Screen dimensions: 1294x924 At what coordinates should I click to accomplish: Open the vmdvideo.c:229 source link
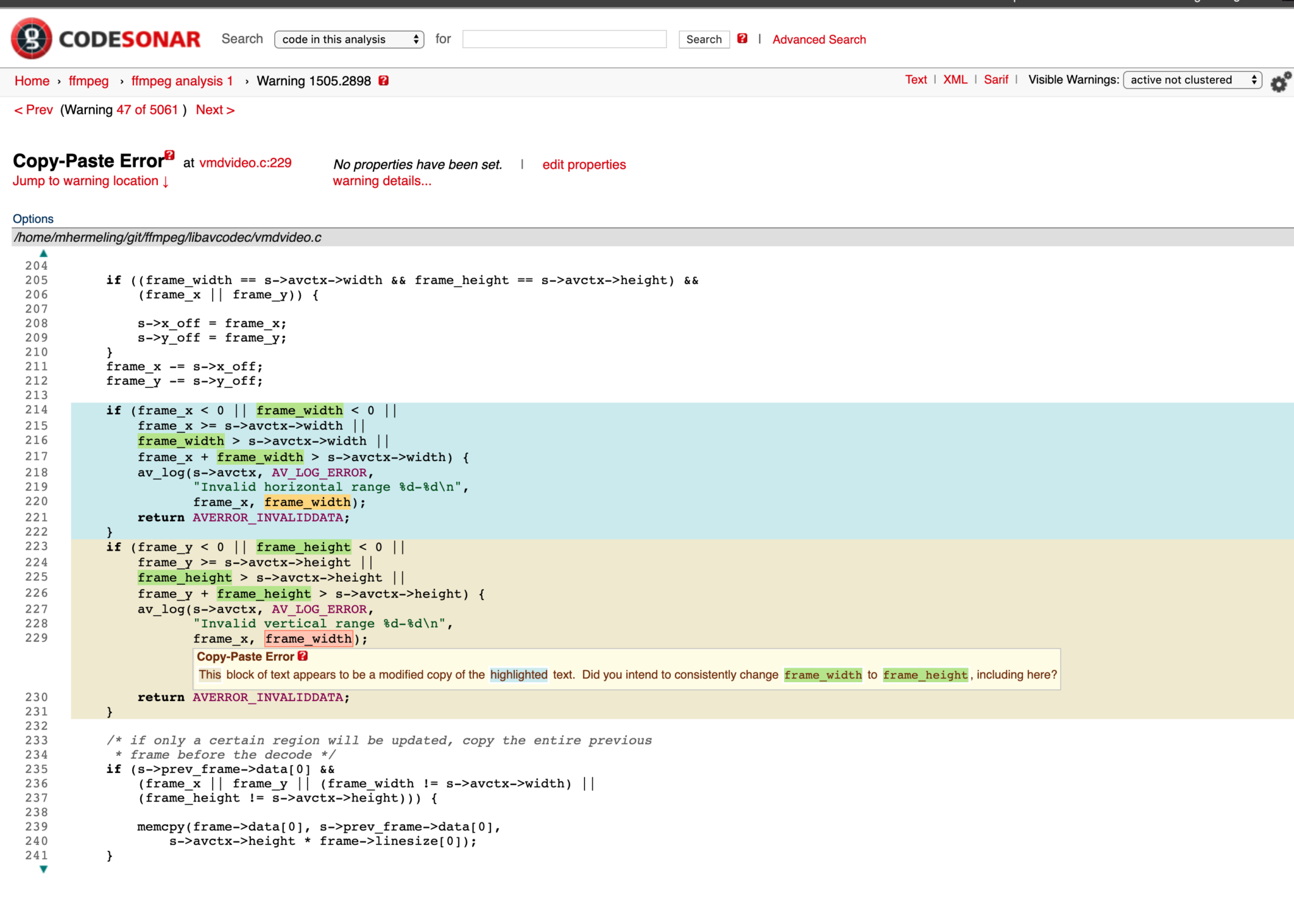(x=245, y=162)
